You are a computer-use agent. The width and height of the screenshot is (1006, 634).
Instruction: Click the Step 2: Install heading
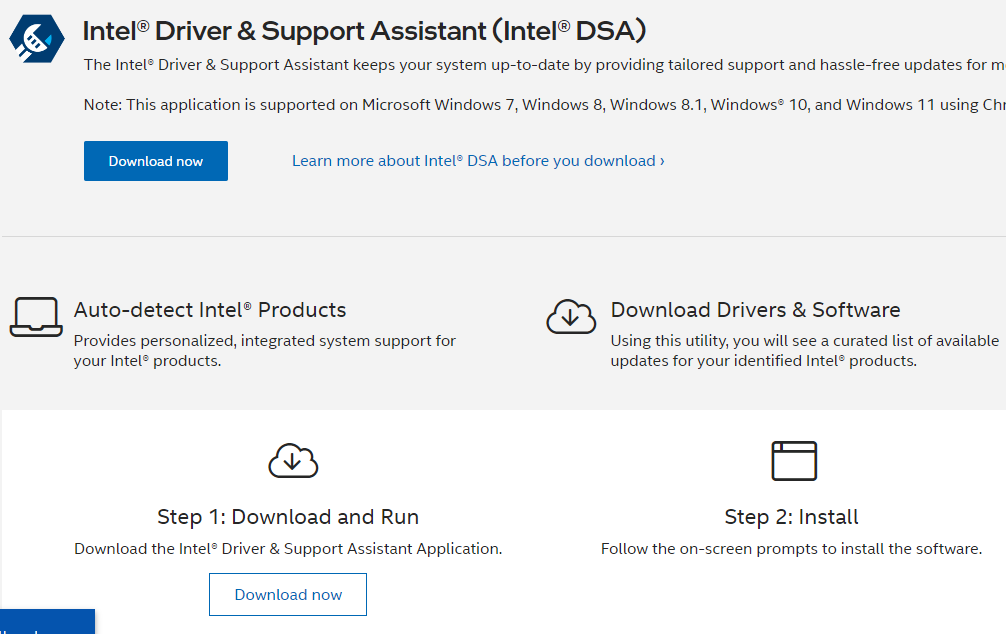pyautogui.click(x=791, y=517)
